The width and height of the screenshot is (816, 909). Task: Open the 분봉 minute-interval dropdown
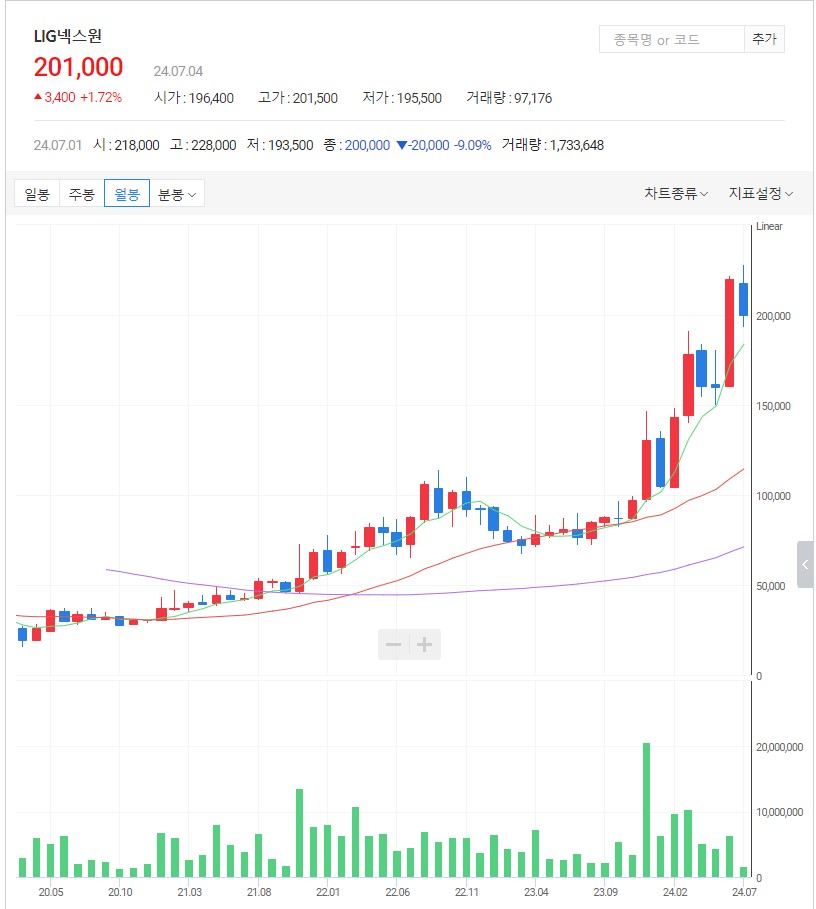pos(177,194)
